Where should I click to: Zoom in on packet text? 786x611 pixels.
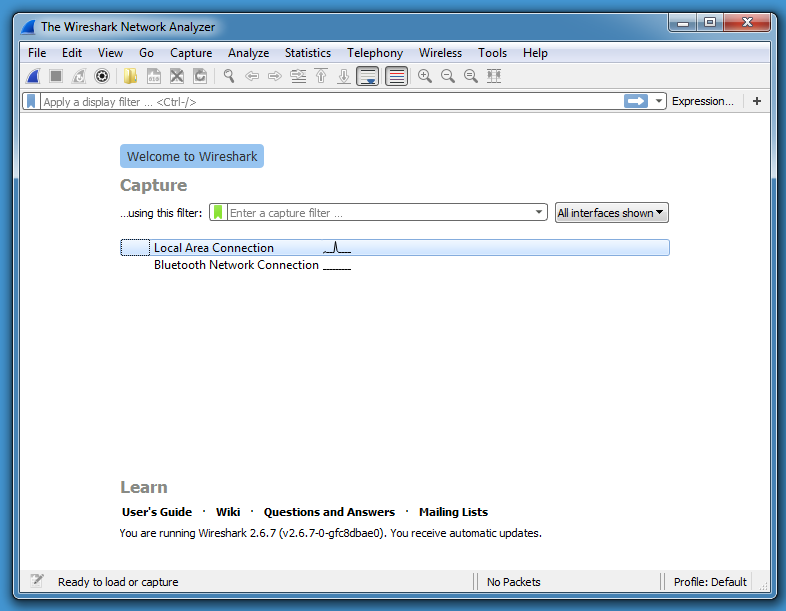click(x=425, y=76)
